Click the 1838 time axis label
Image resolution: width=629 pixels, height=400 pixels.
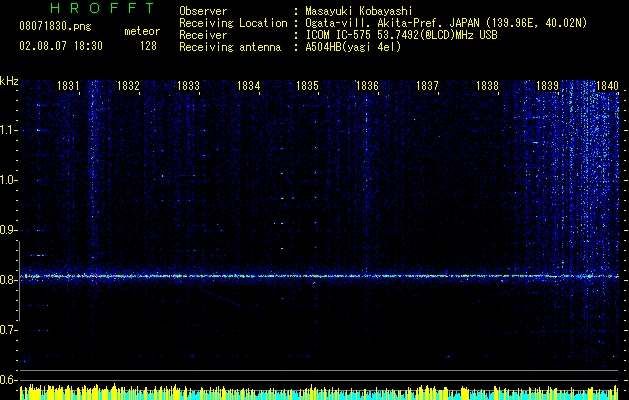point(487,86)
